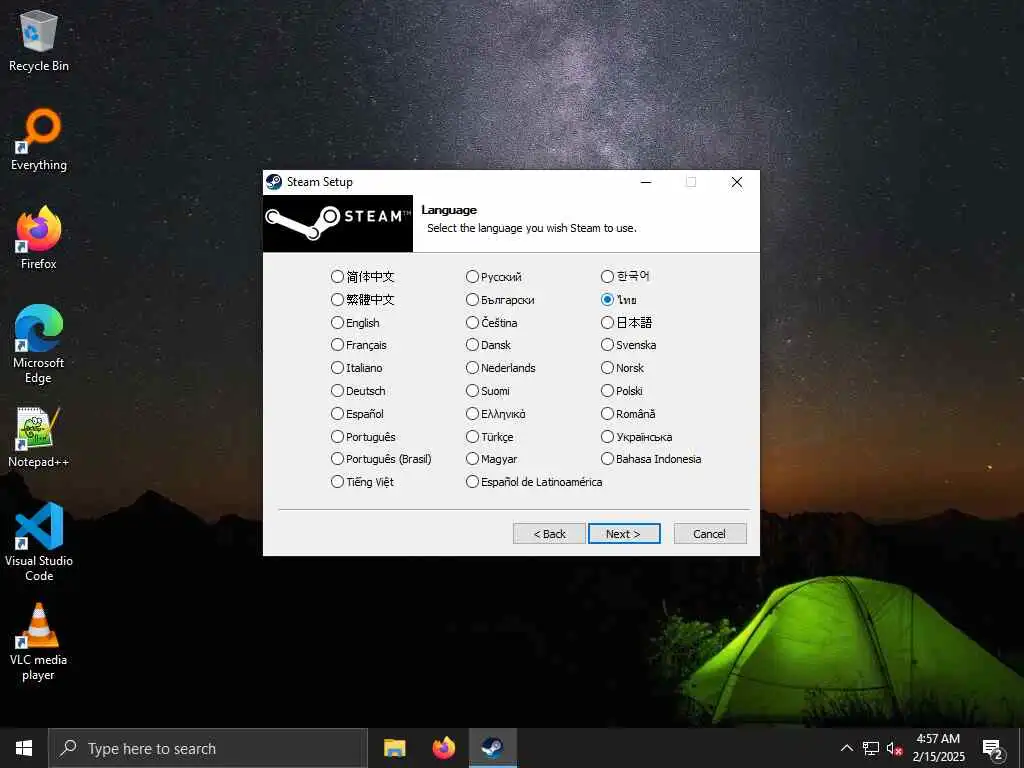1024x768 pixels.
Task: Click the taskbar search box
Action: click(x=208, y=748)
